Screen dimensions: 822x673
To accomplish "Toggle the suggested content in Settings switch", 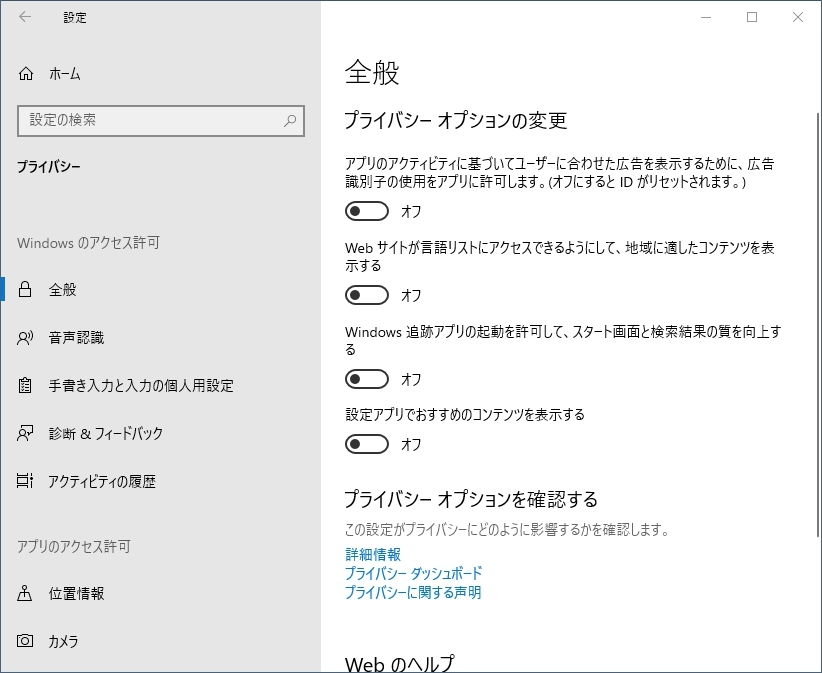I will coord(366,444).
